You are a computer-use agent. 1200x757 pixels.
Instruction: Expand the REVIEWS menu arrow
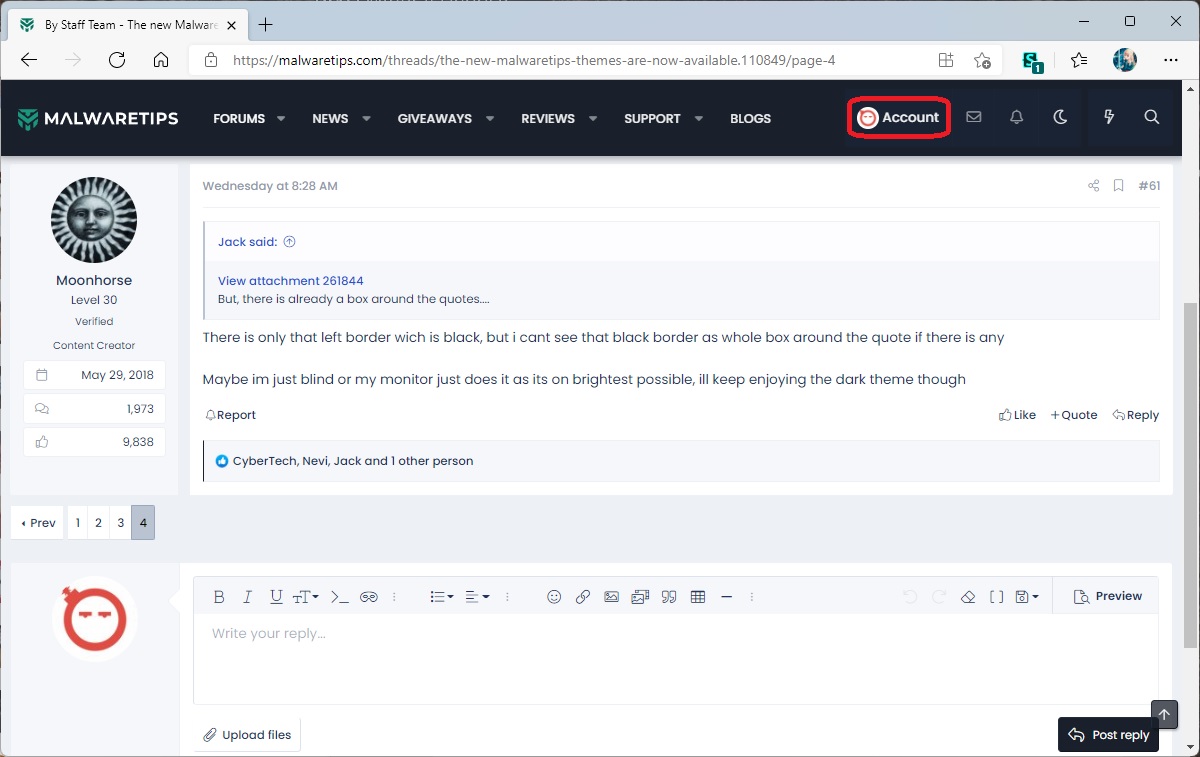(x=593, y=118)
